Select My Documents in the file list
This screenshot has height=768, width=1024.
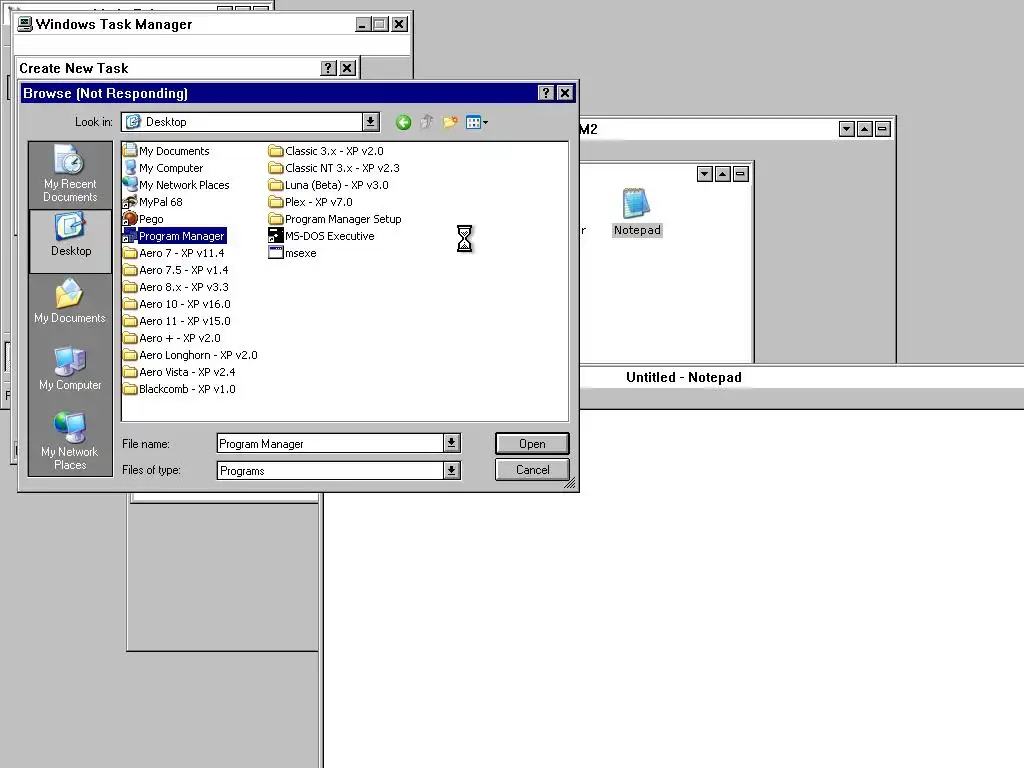(167, 151)
